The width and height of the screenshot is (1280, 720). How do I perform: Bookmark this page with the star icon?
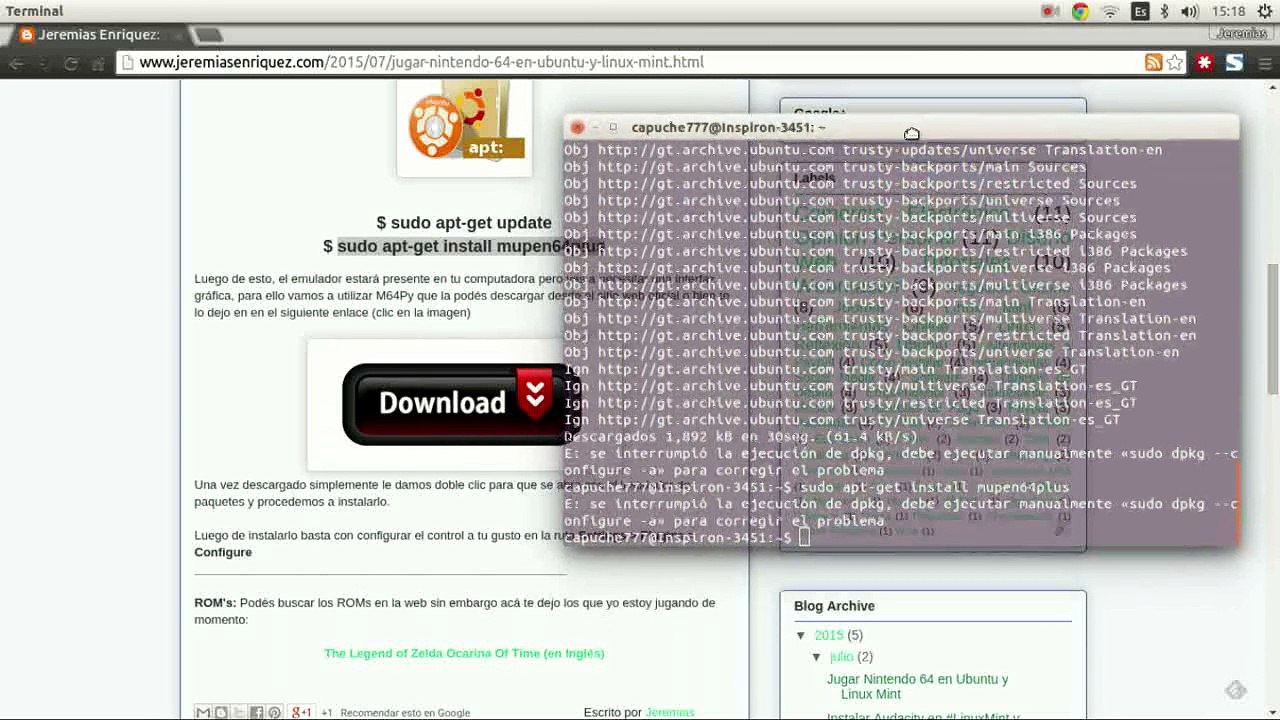pos(1175,62)
